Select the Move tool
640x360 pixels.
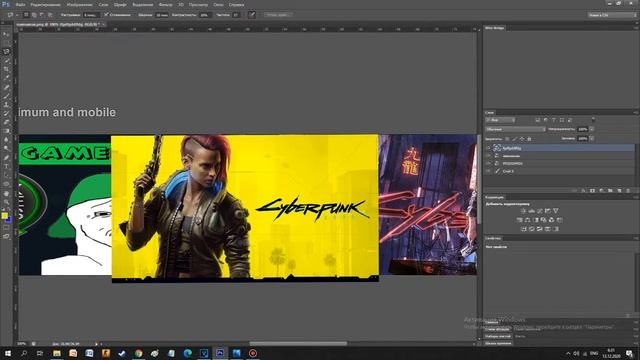[x=6, y=34]
